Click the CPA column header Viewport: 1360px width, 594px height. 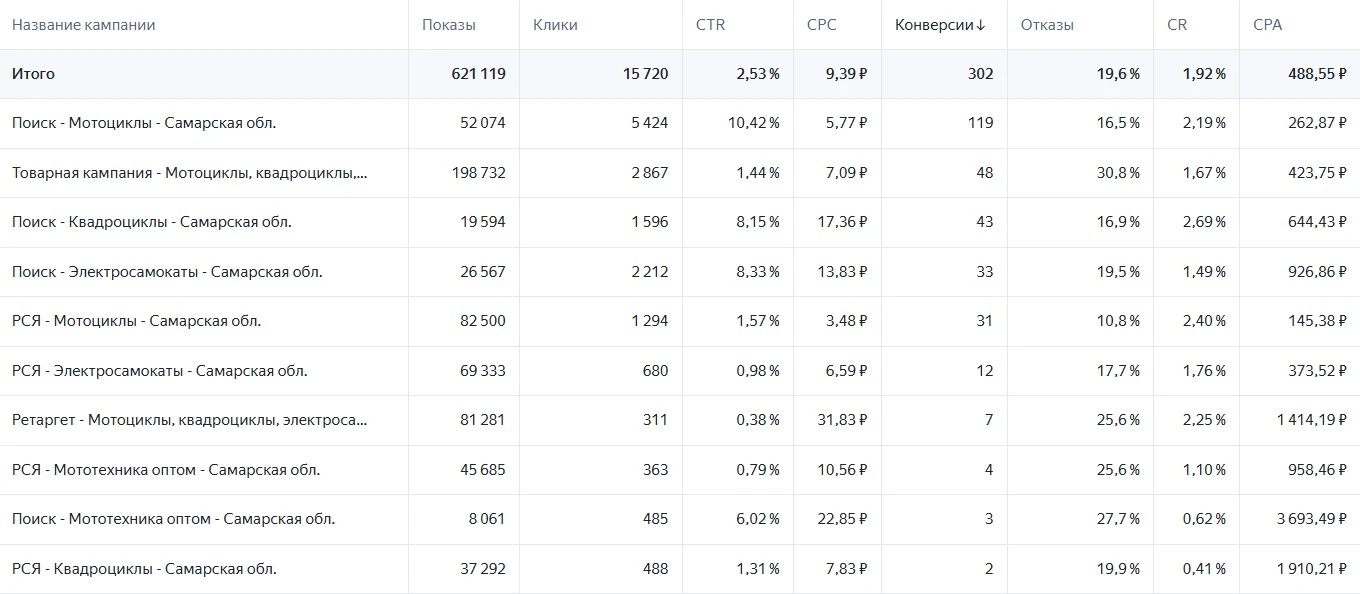pyautogui.click(x=1267, y=25)
